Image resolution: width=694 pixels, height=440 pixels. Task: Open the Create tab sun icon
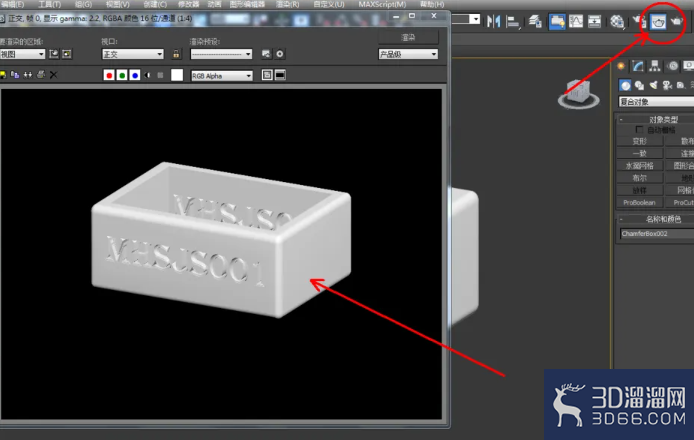point(621,66)
